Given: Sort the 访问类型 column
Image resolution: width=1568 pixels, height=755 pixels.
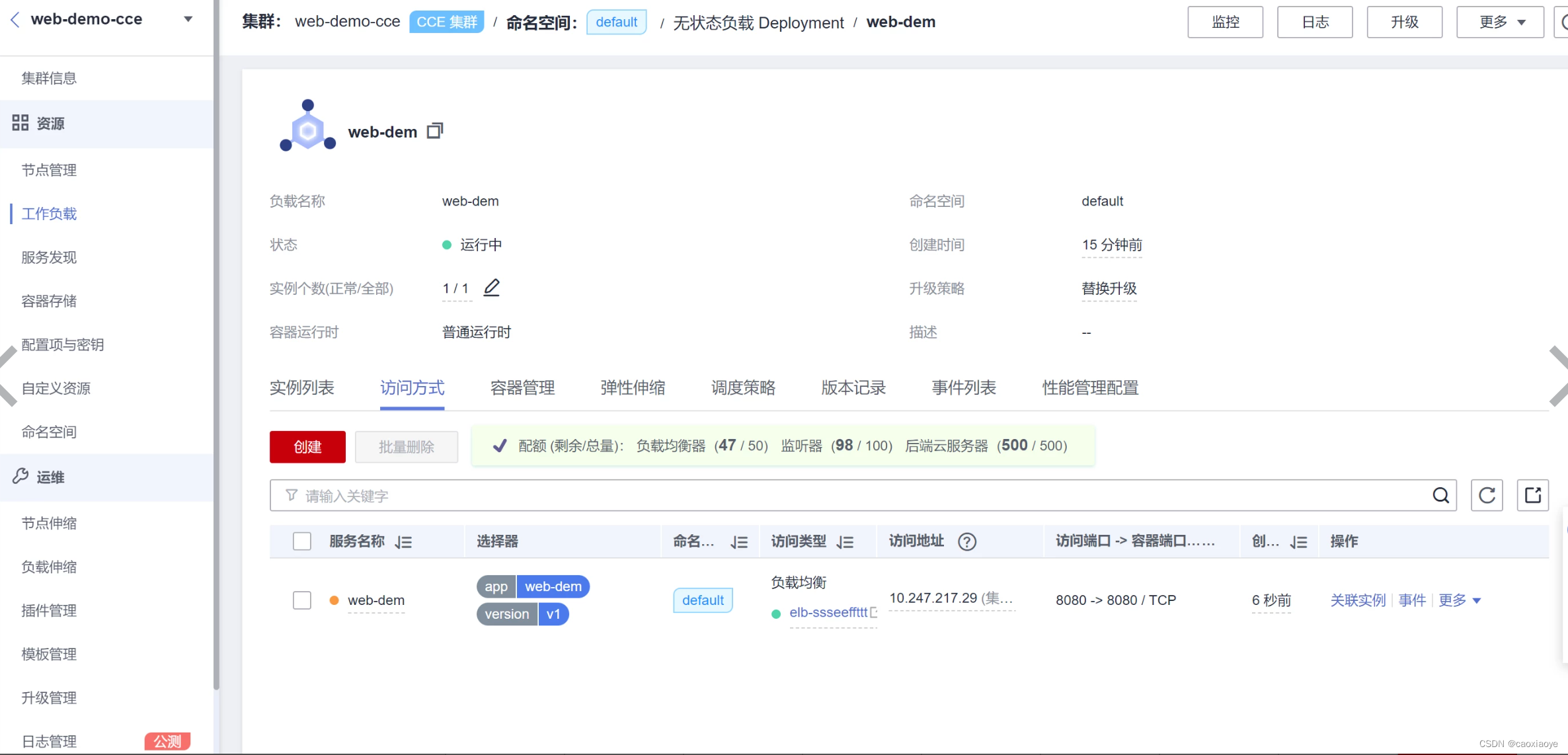Looking at the screenshot, I should [x=845, y=542].
